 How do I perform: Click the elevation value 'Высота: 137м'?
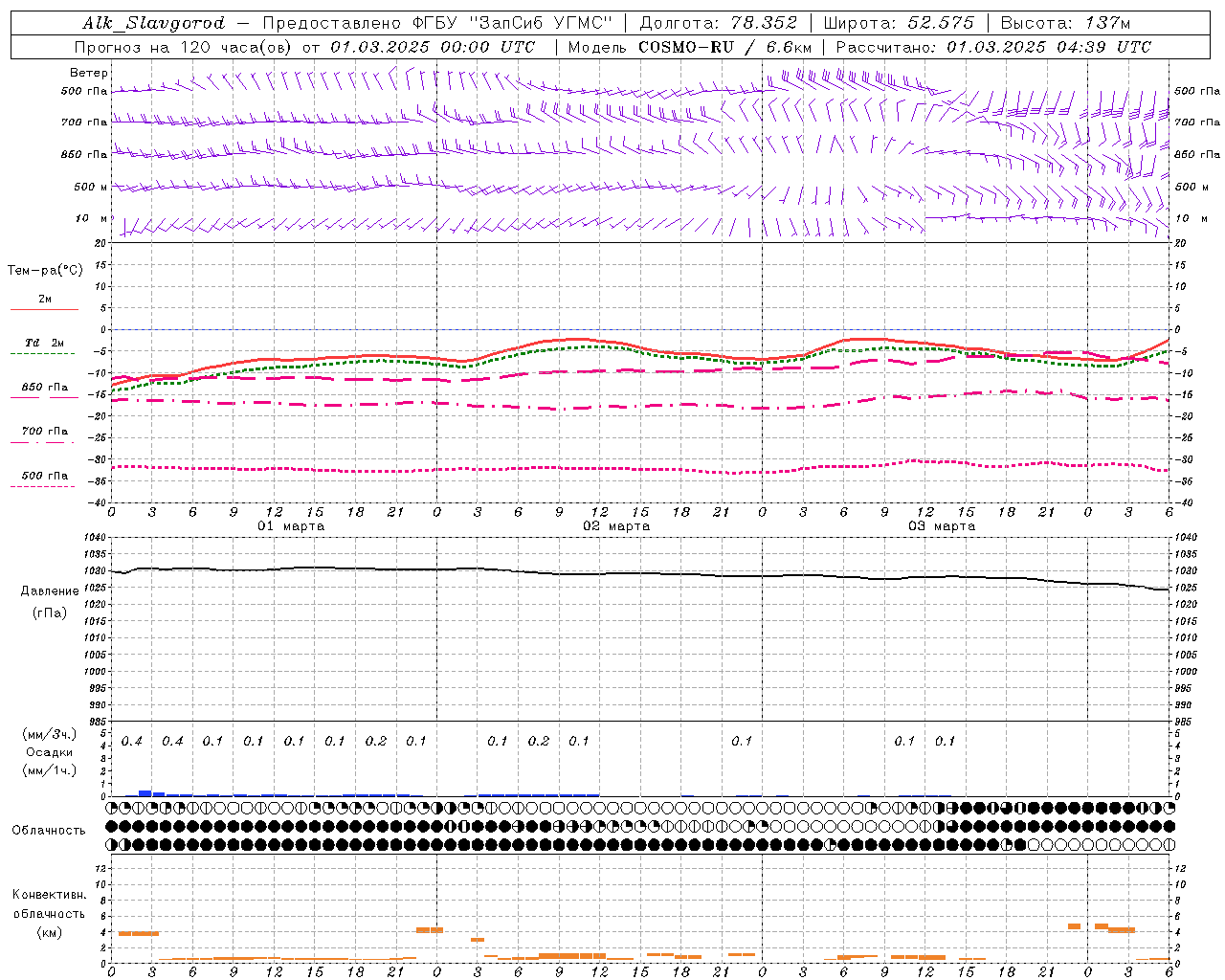(1065, 23)
